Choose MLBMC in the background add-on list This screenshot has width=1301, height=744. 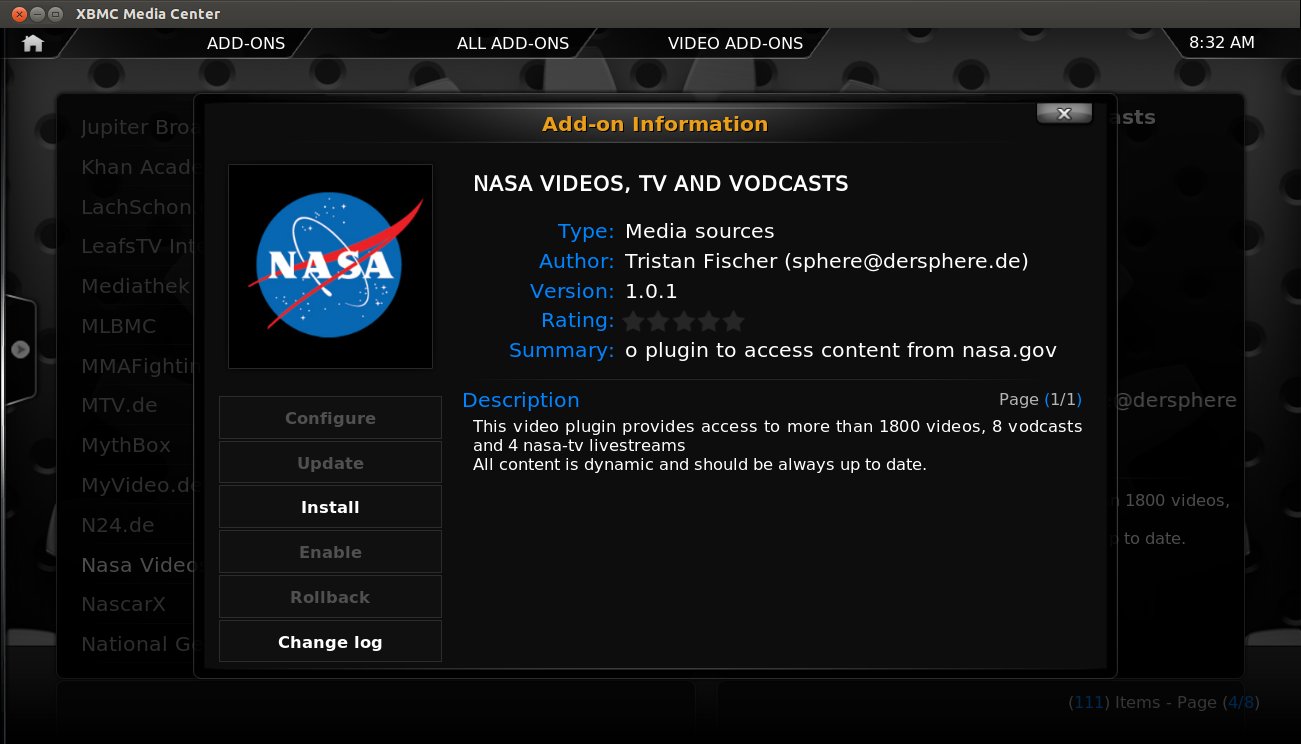pyautogui.click(x=118, y=326)
